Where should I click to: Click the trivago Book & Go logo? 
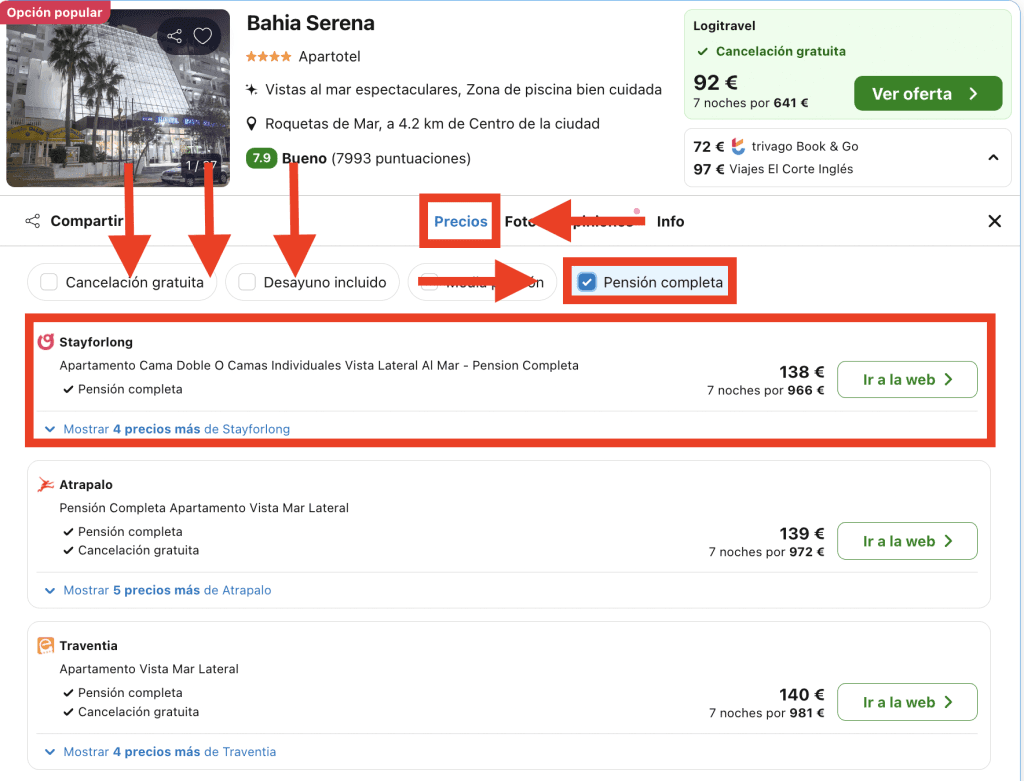[x=738, y=146]
